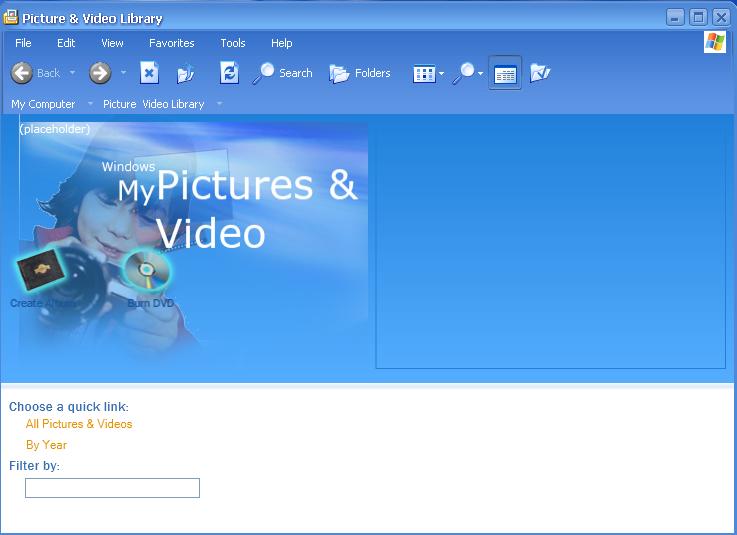The width and height of the screenshot is (737, 535).
Task: Click the empty preview panel
Action: click(550, 244)
